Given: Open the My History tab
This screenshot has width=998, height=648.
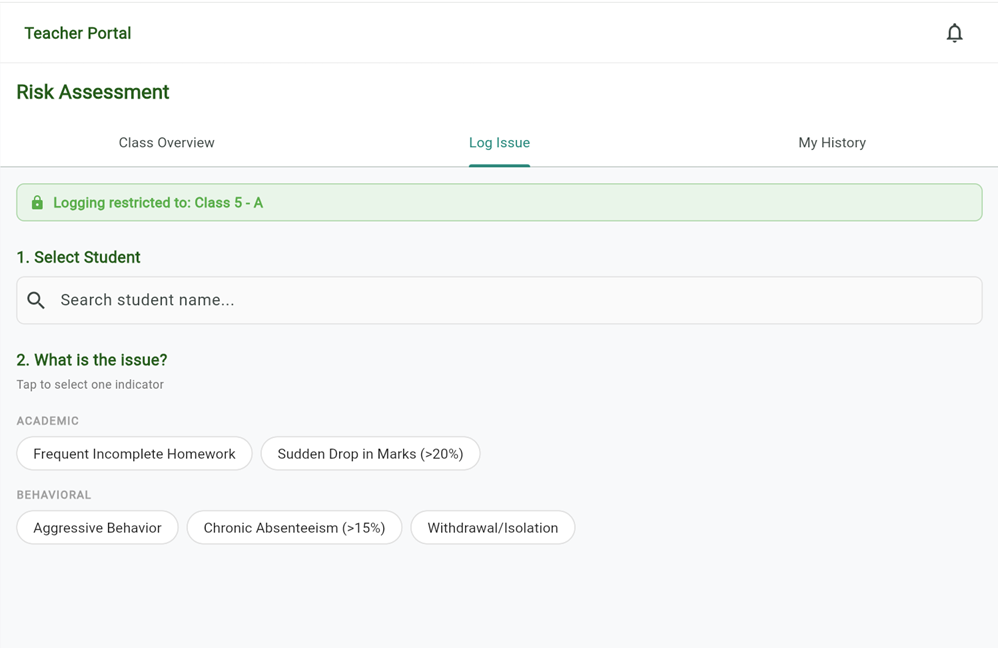Looking at the screenshot, I should 831,143.
